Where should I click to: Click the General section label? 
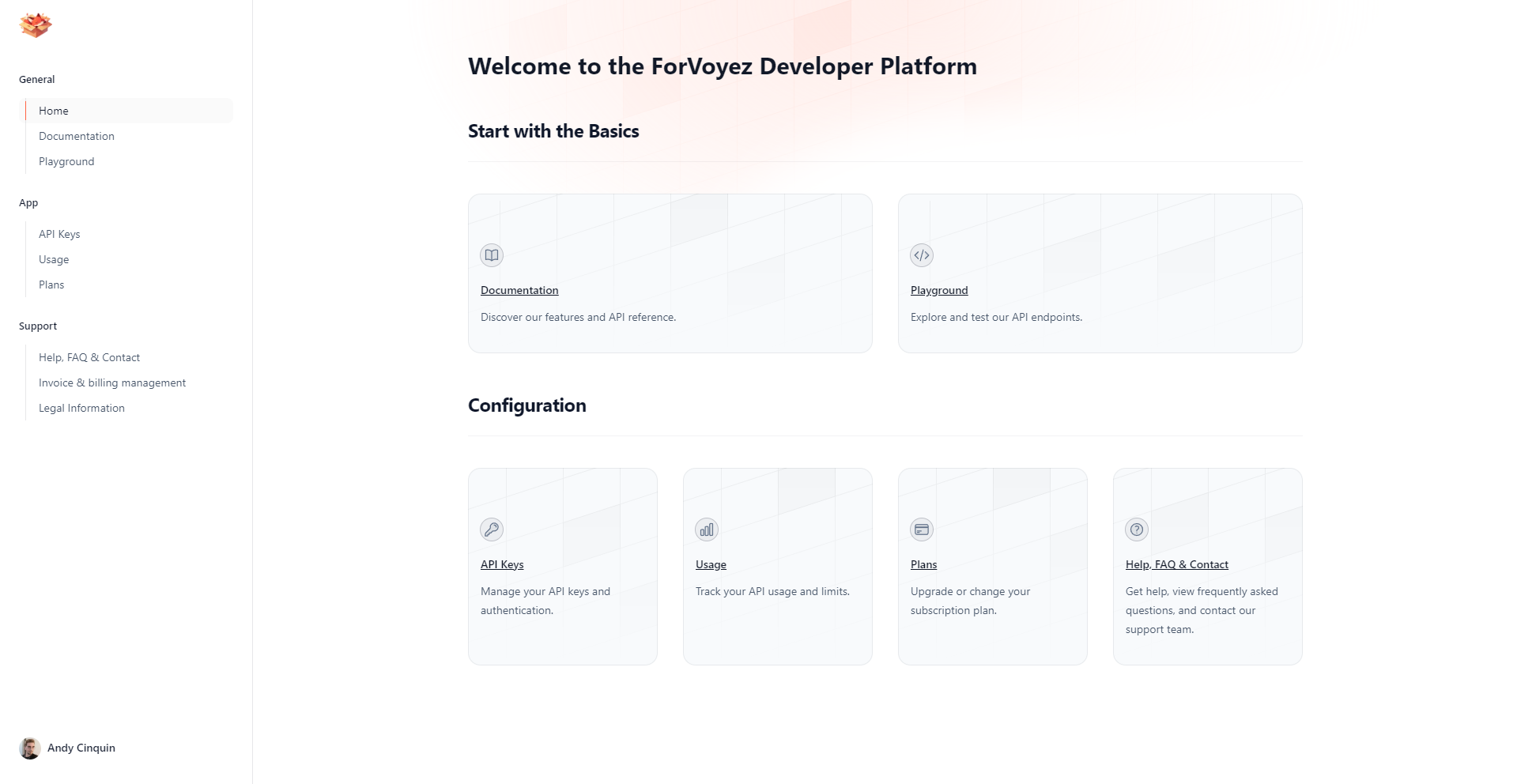pos(37,79)
